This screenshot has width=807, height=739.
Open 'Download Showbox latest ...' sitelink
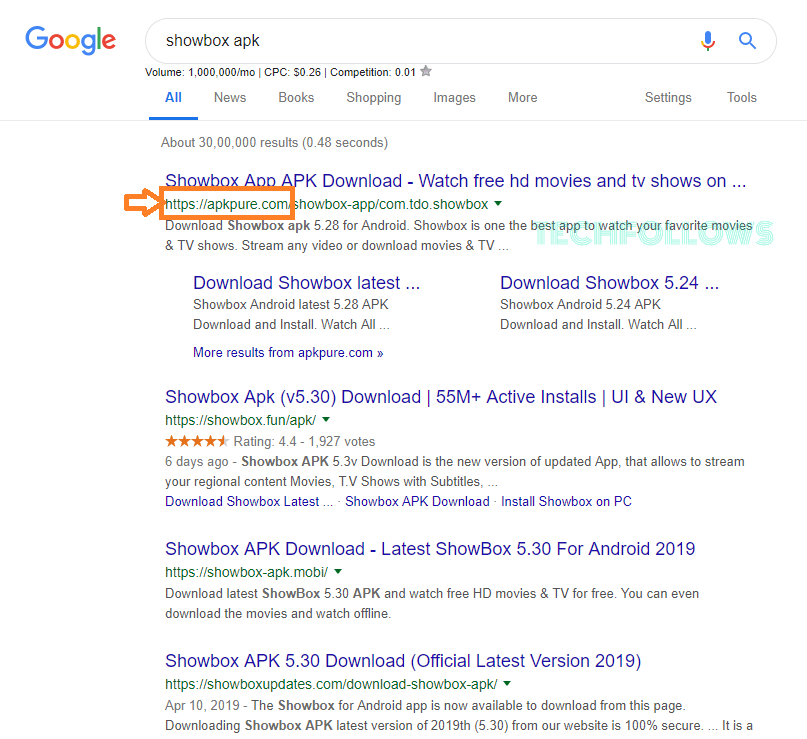click(306, 283)
